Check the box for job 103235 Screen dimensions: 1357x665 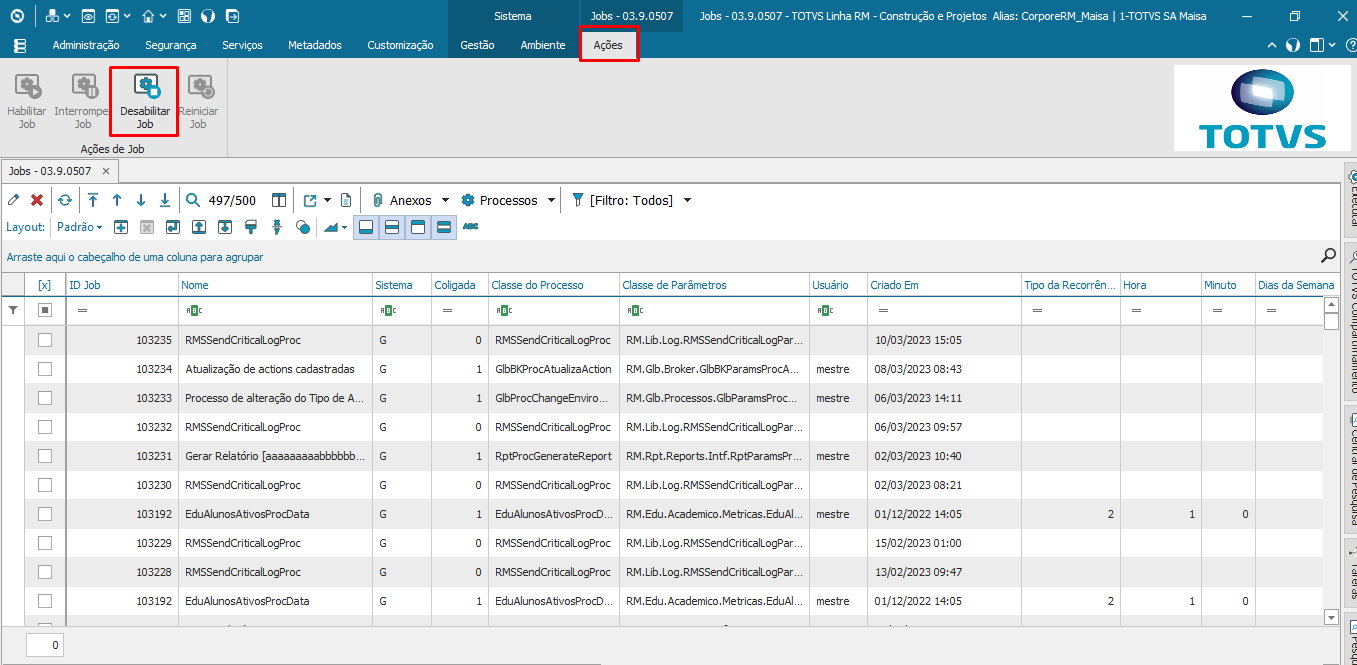click(x=44, y=340)
